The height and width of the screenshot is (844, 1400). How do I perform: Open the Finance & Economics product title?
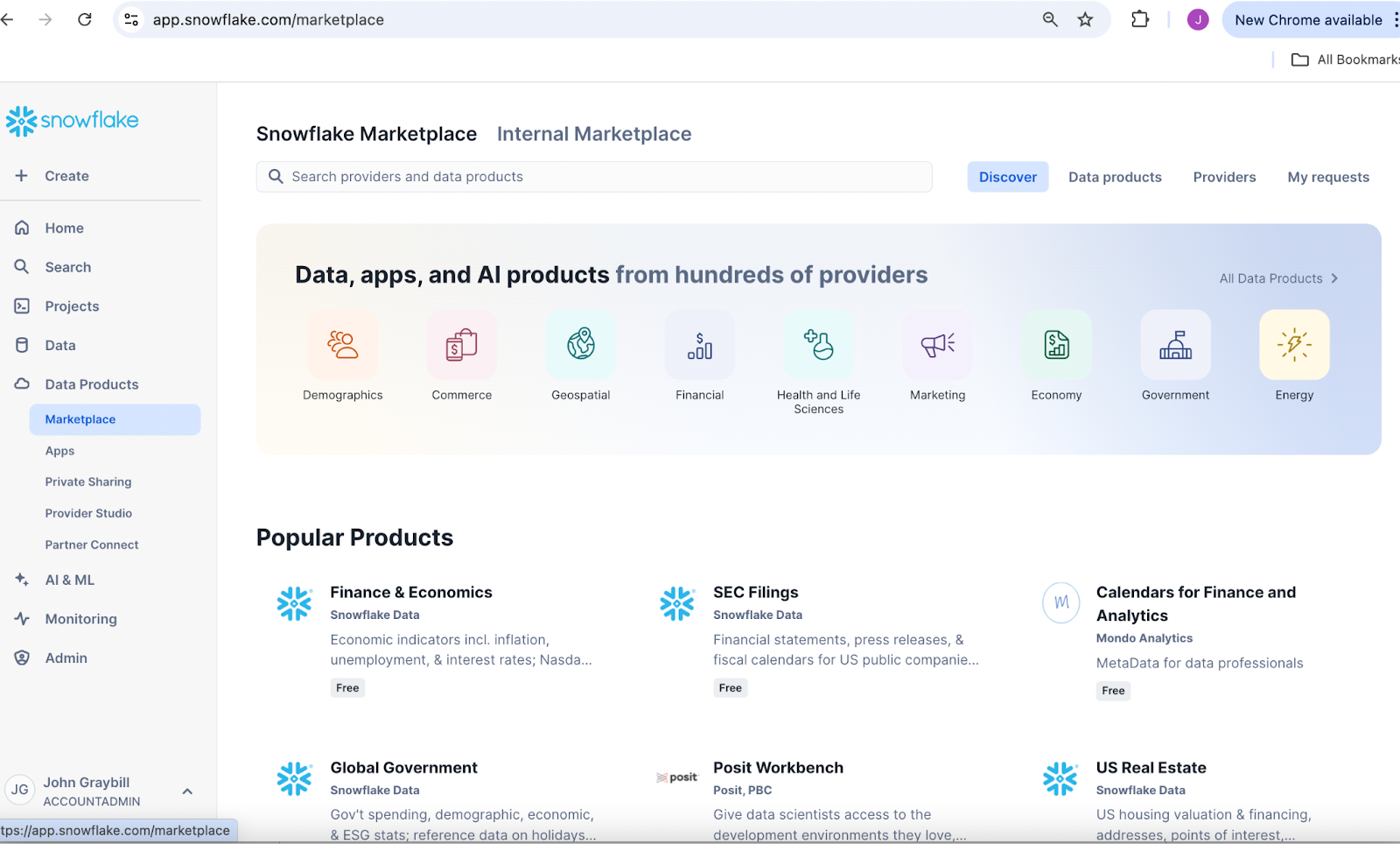(411, 593)
